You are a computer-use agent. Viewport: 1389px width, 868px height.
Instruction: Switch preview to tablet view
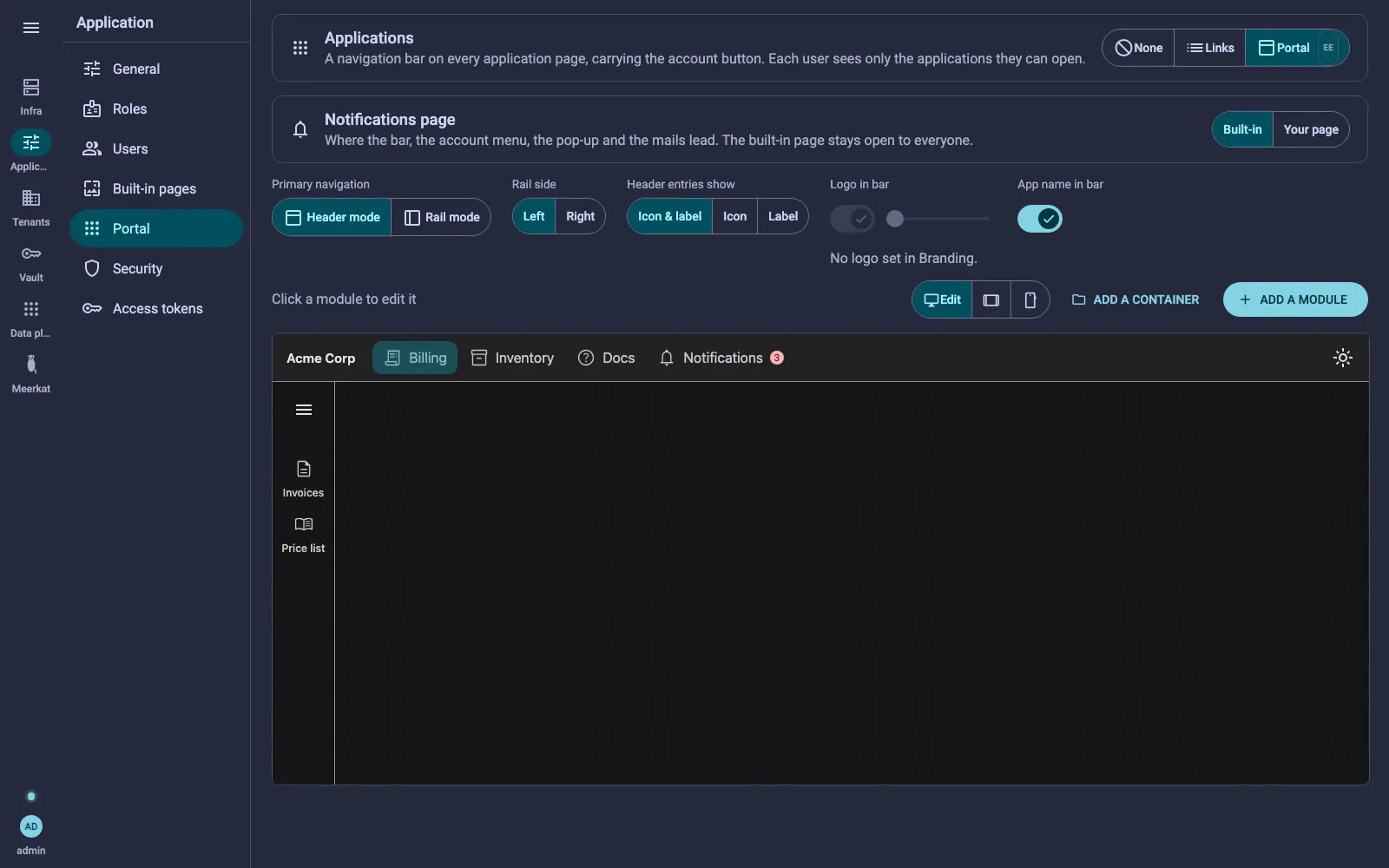pyautogui.click(x=991, y=299)
